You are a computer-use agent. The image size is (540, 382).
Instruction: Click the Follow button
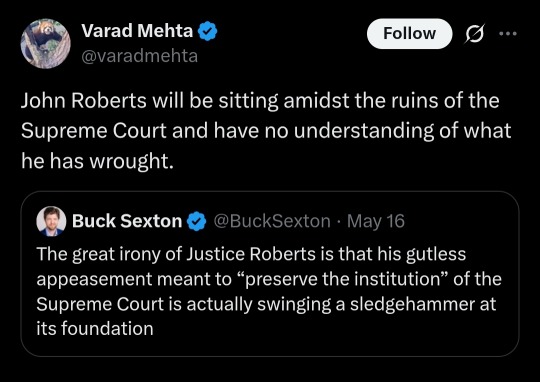409,33
